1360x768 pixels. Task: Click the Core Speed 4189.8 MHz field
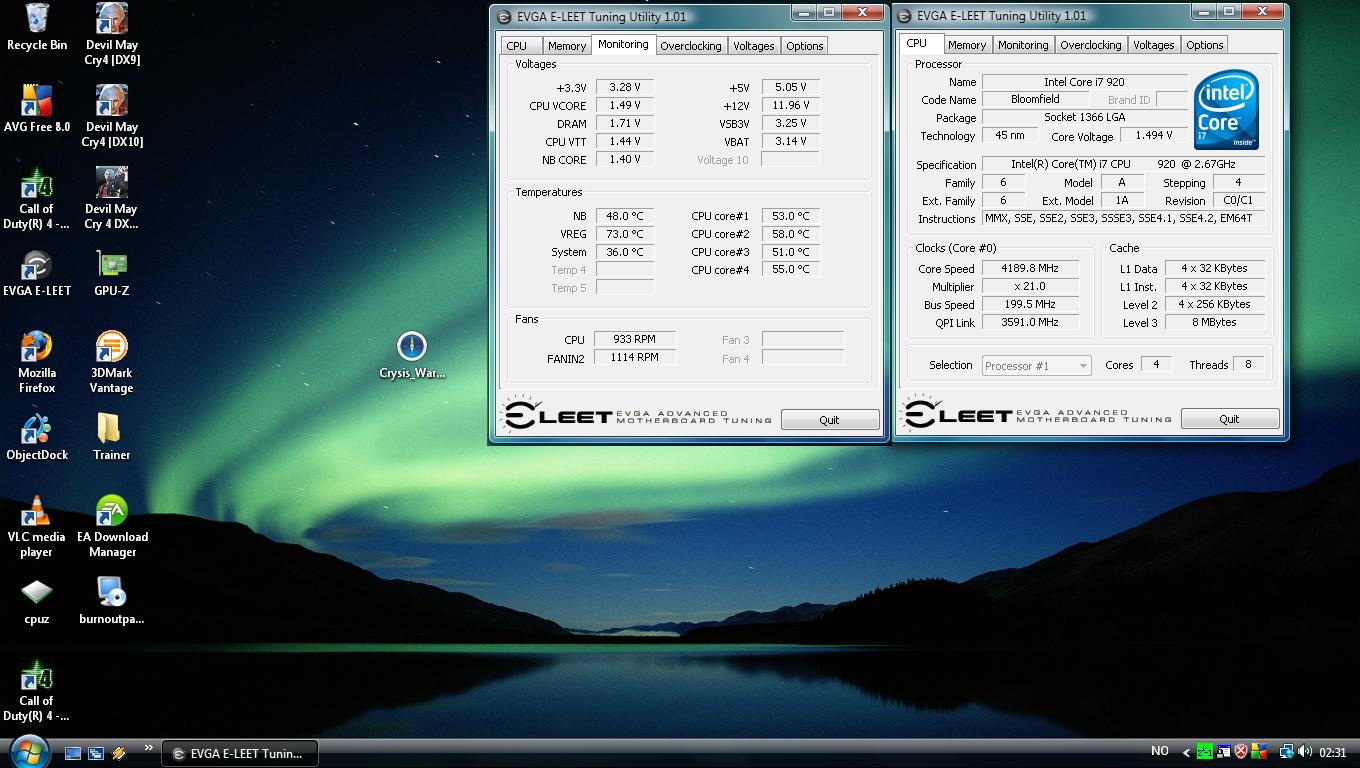click(x=1029, y=269)
